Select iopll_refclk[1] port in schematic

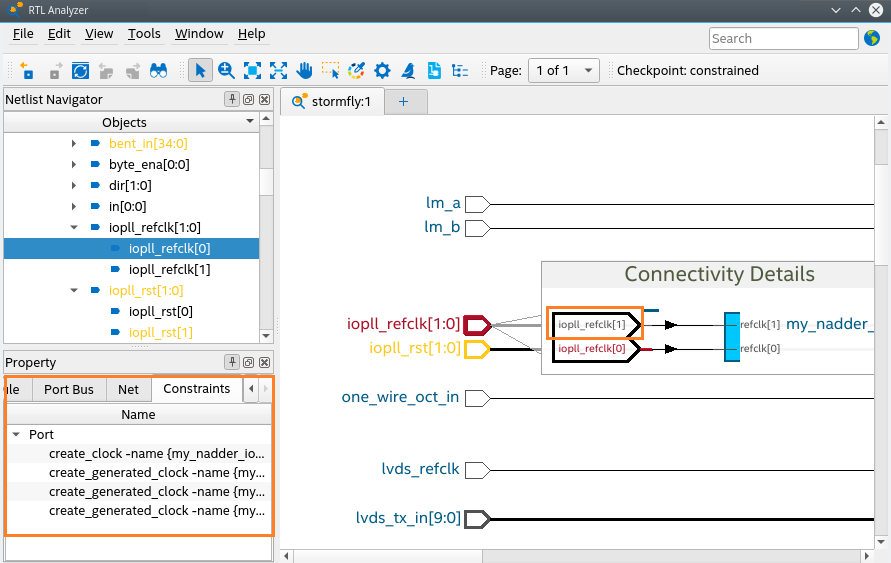(x=594, y=324)
